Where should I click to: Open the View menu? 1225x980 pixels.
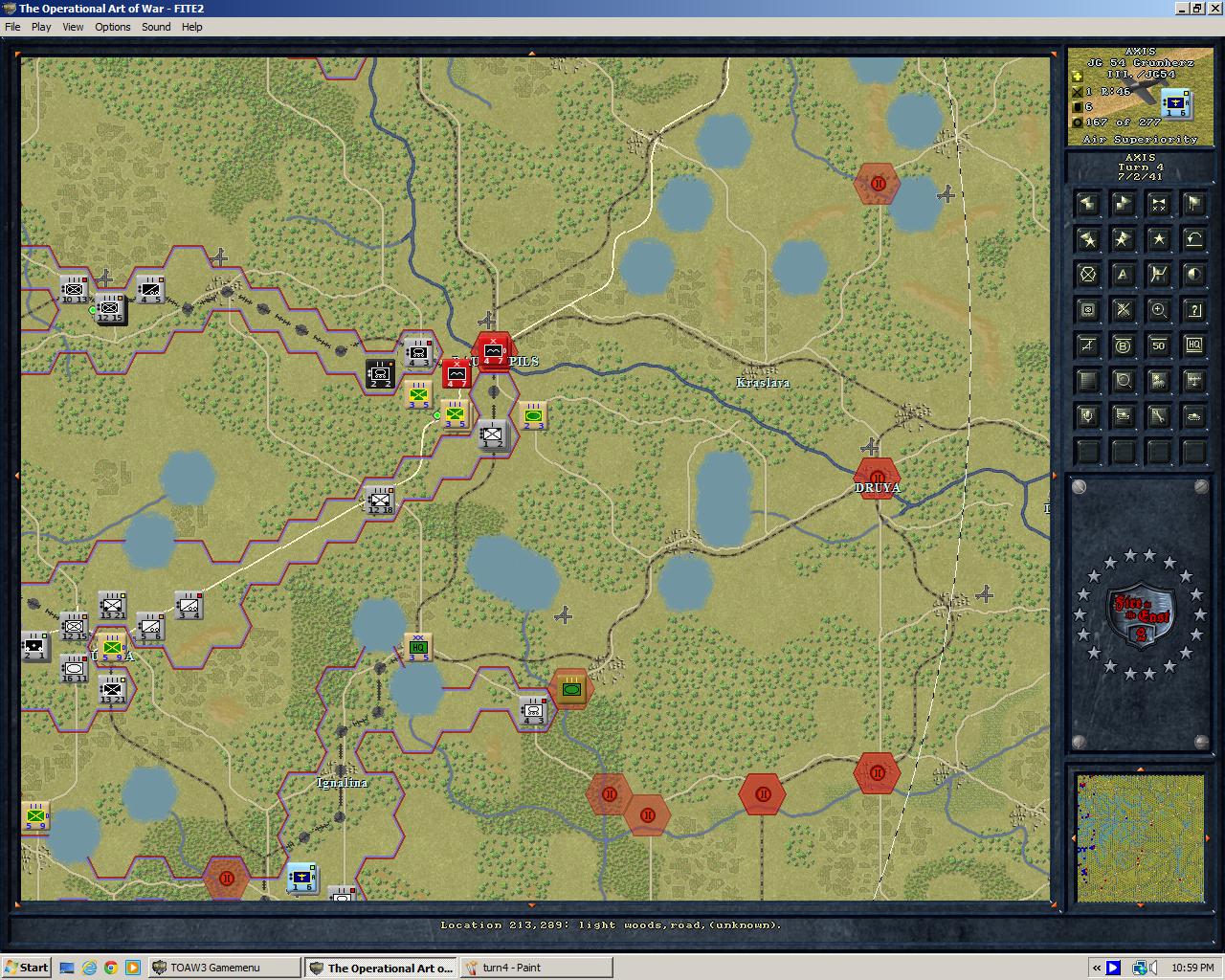click(73, 27)
